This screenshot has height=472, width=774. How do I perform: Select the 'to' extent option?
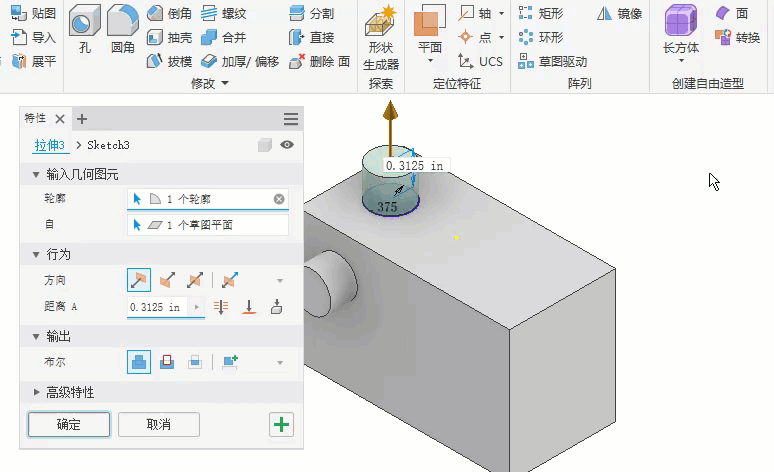coord(249,307)
